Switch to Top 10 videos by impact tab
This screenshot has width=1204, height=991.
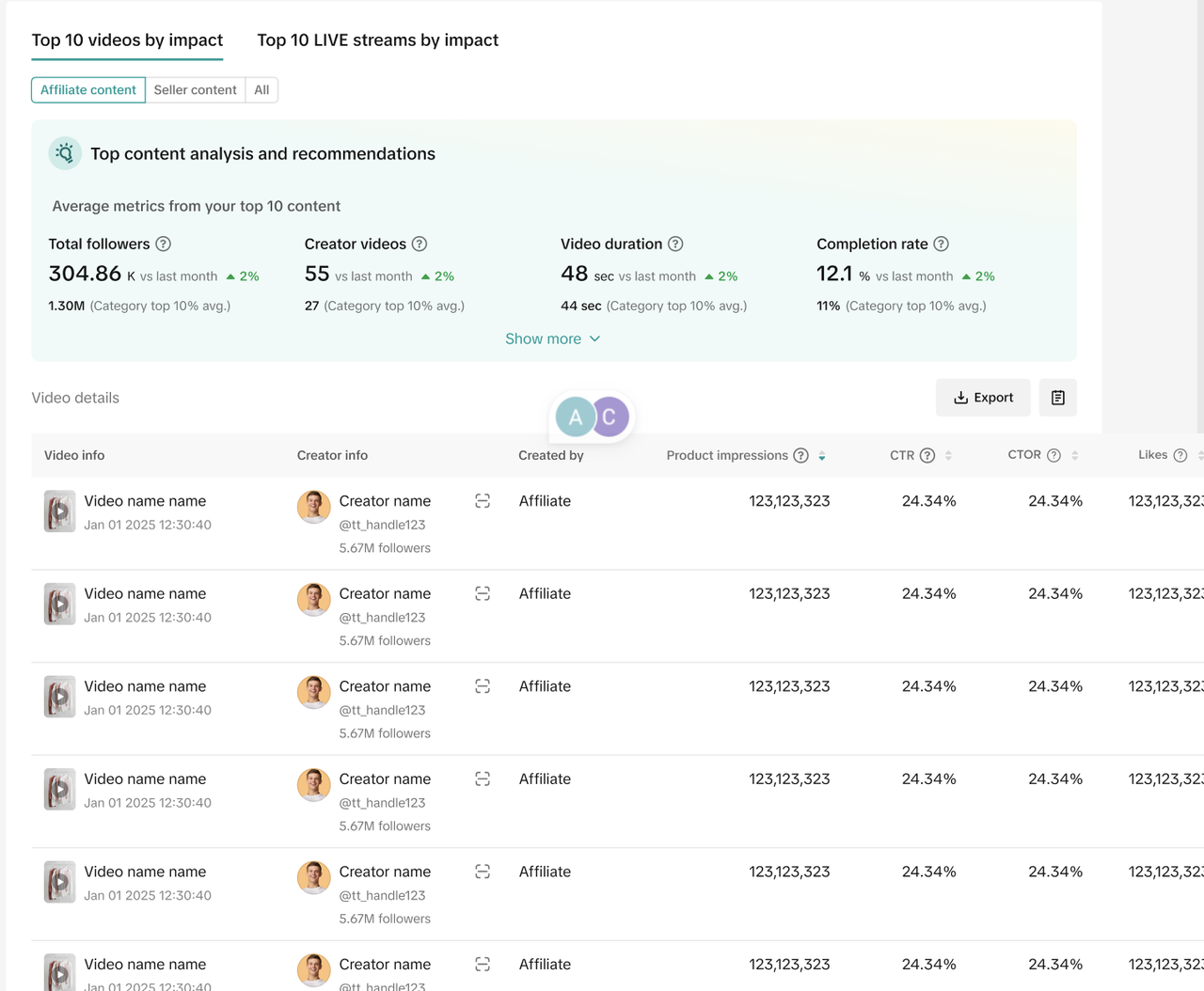click(127, 40)
